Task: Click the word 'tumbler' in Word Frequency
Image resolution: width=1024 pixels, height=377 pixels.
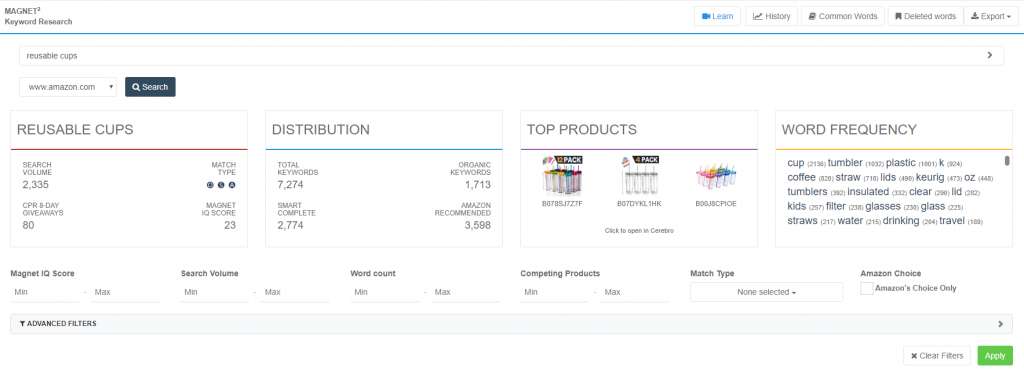Action: point(845,163)
